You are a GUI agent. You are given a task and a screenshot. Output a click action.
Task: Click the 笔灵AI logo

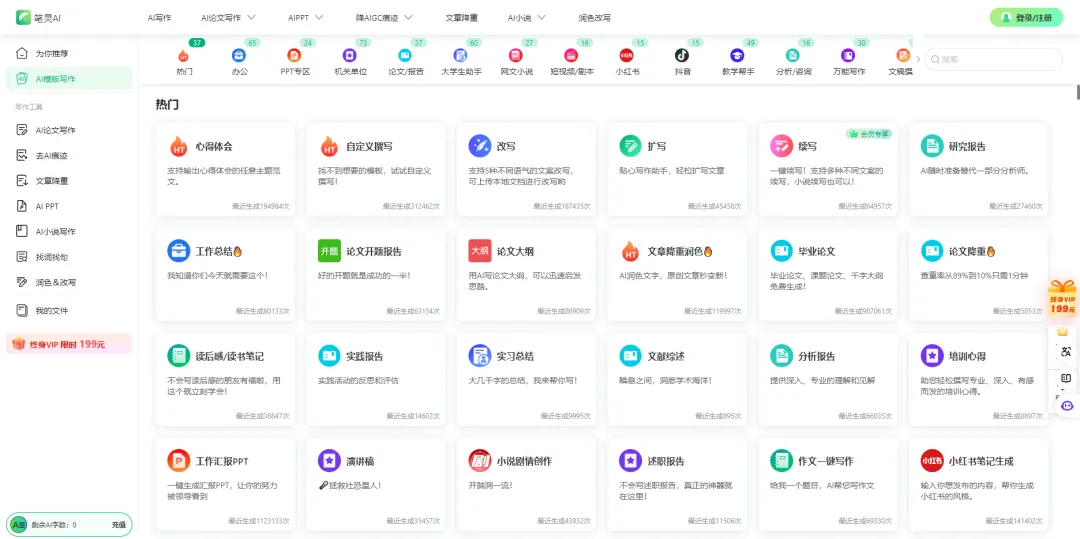pos(39,18)
